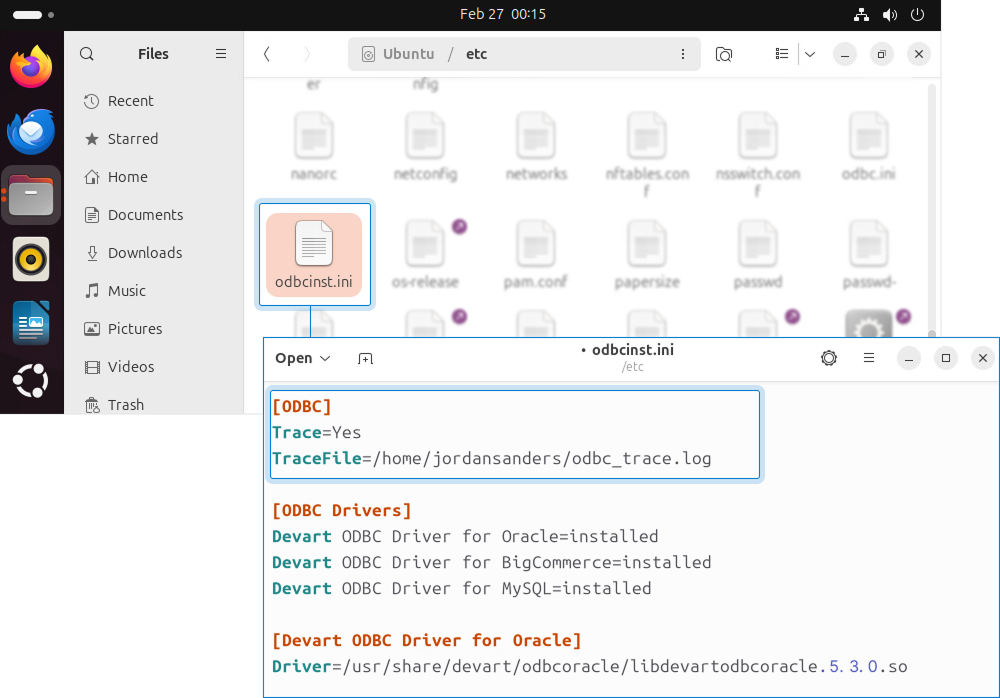The height and width of the screenshot is (698, 1000).
Task: Open Text Editor's preferences gear icon
Action: (x=829, y=357)
